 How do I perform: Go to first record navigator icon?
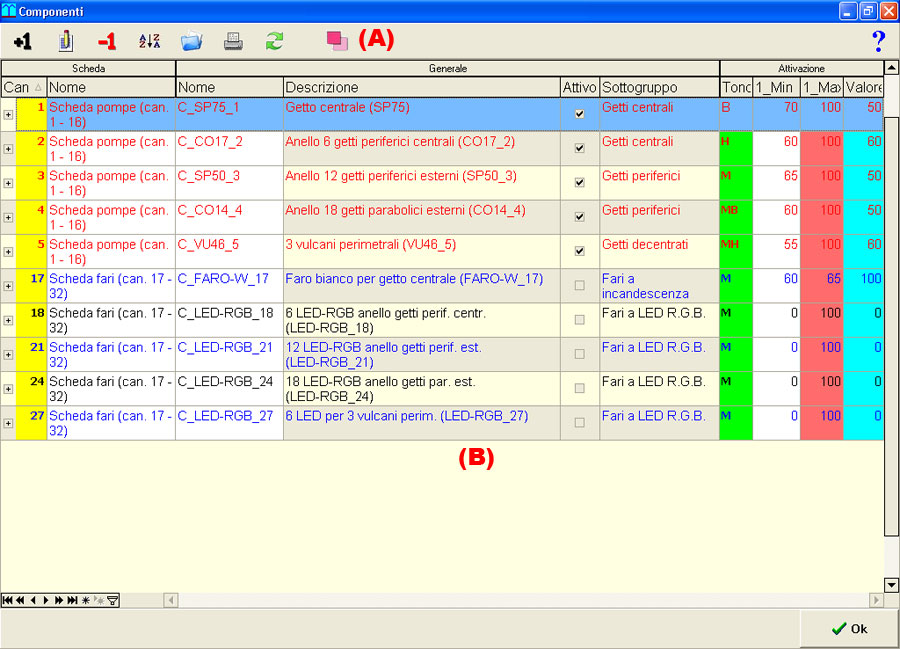tap(7, 600)
